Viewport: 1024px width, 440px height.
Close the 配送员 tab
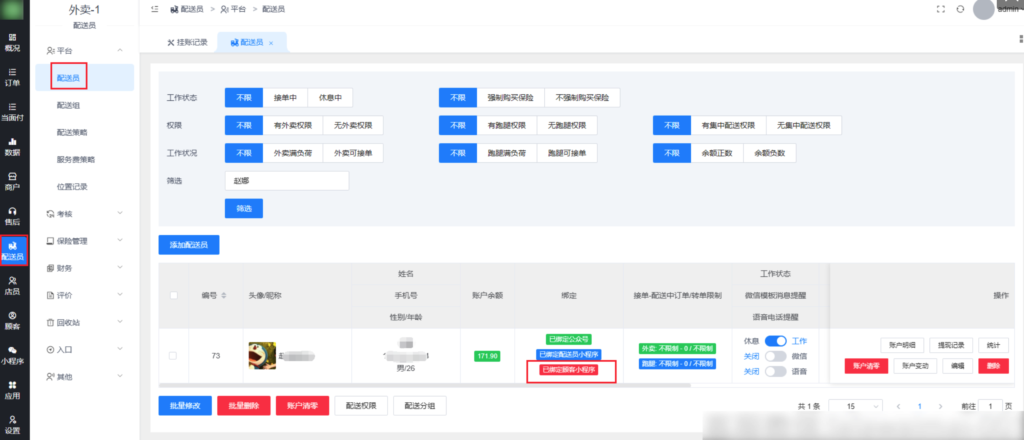tap(271, 43)
